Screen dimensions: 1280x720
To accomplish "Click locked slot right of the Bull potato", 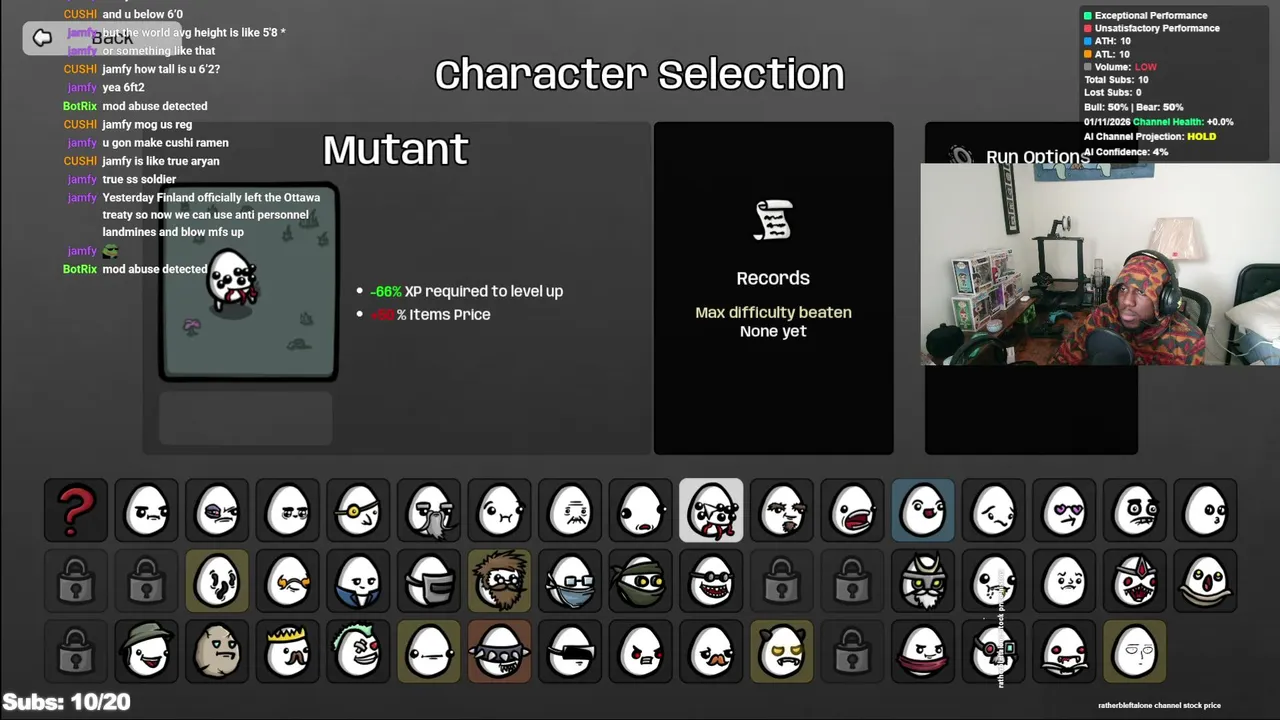I will coord(852,651).
